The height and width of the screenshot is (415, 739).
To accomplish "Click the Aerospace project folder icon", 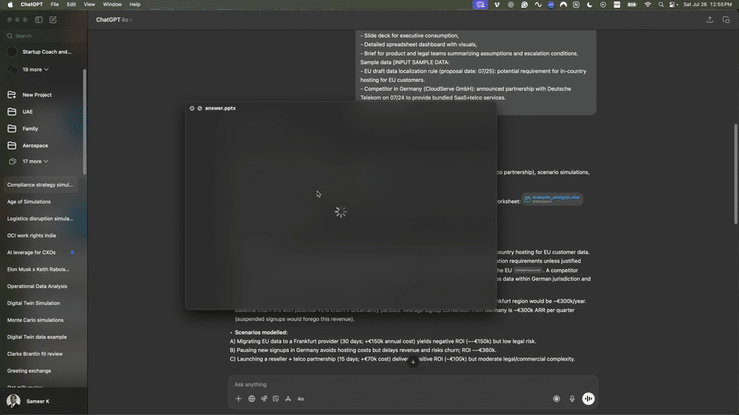I will 12,146.
